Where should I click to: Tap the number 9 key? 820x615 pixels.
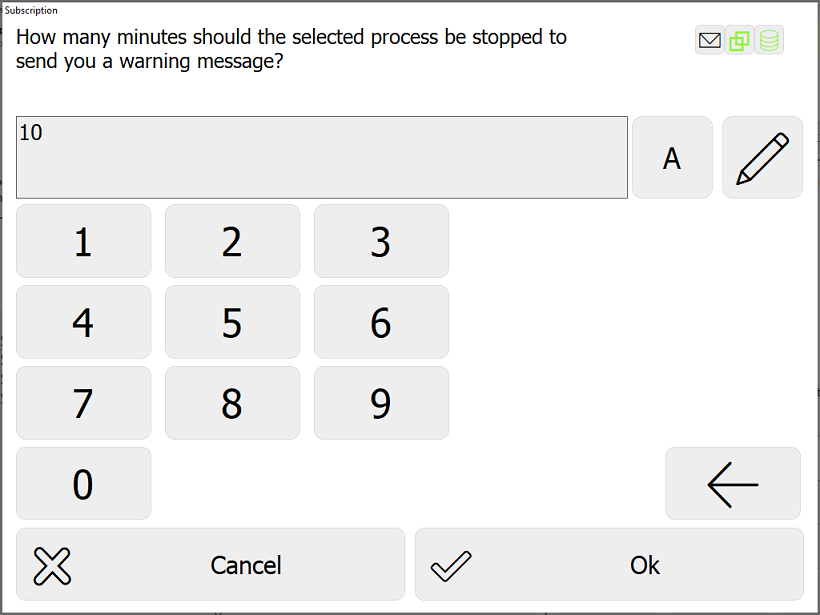click(381, 403)
